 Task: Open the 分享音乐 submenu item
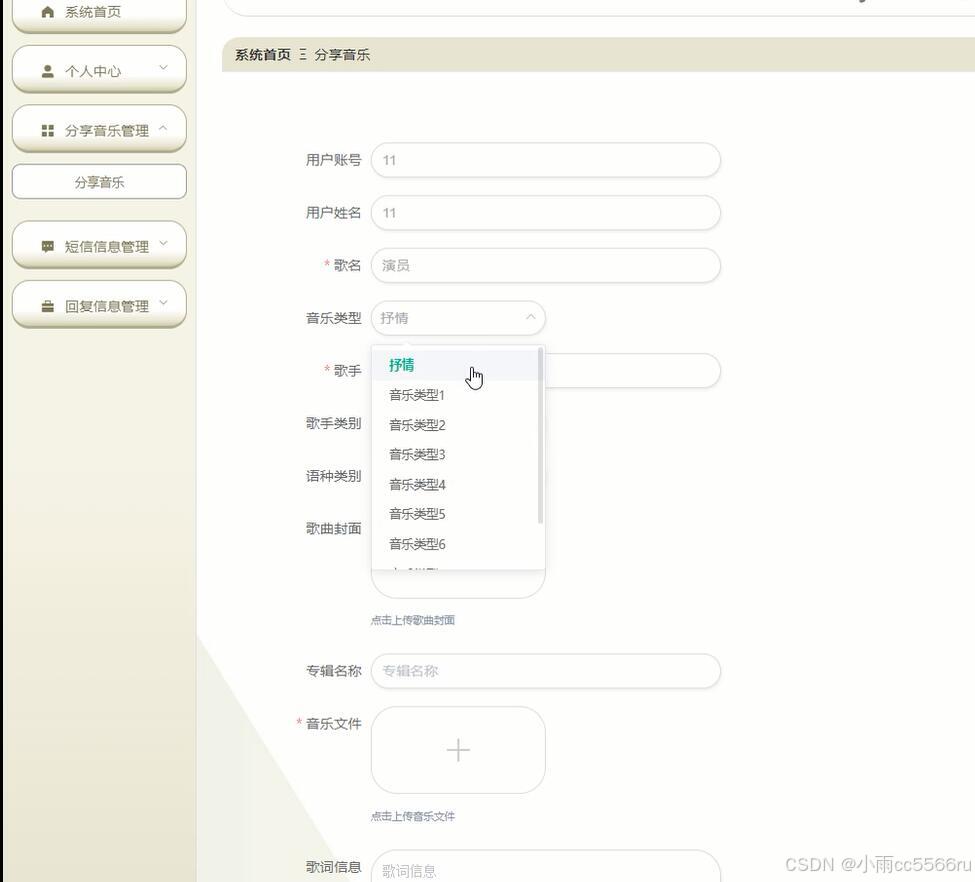(99, 182)
